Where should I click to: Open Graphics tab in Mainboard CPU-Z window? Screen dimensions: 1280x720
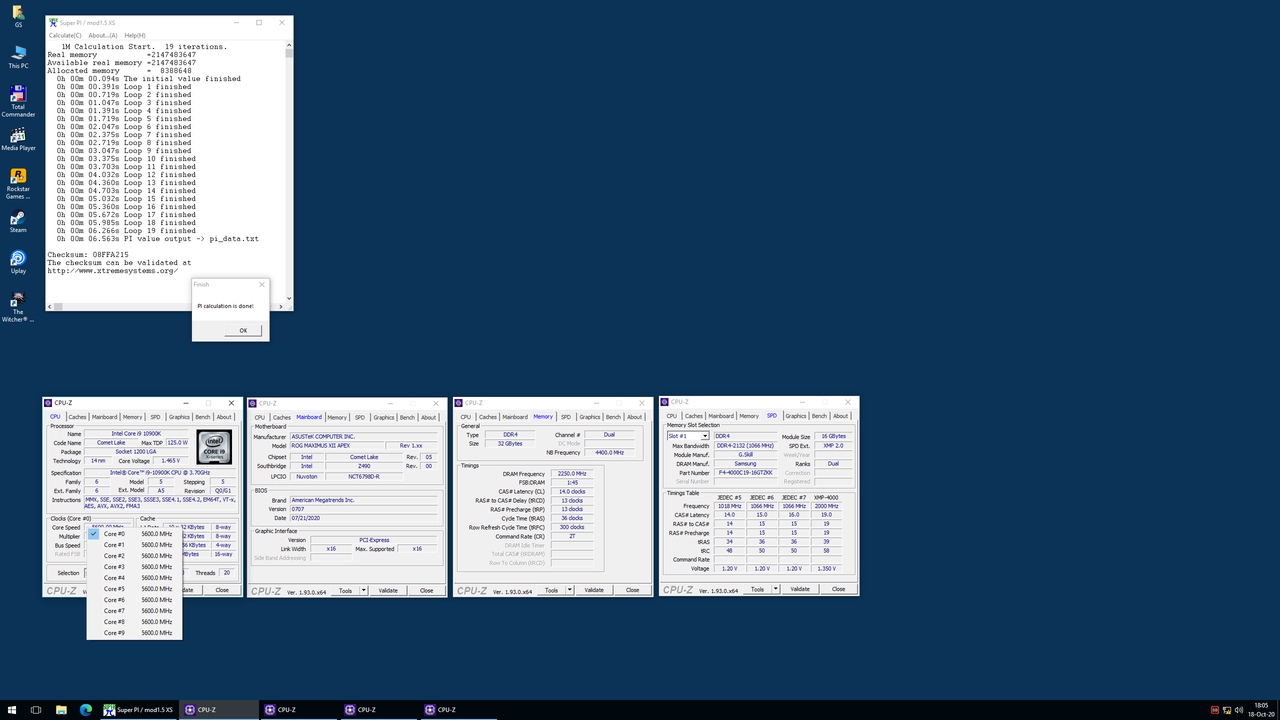(384, 417)
